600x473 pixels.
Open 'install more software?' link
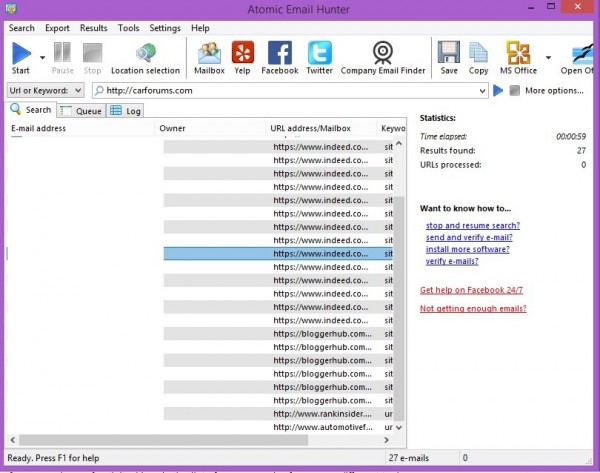(468, 249)
